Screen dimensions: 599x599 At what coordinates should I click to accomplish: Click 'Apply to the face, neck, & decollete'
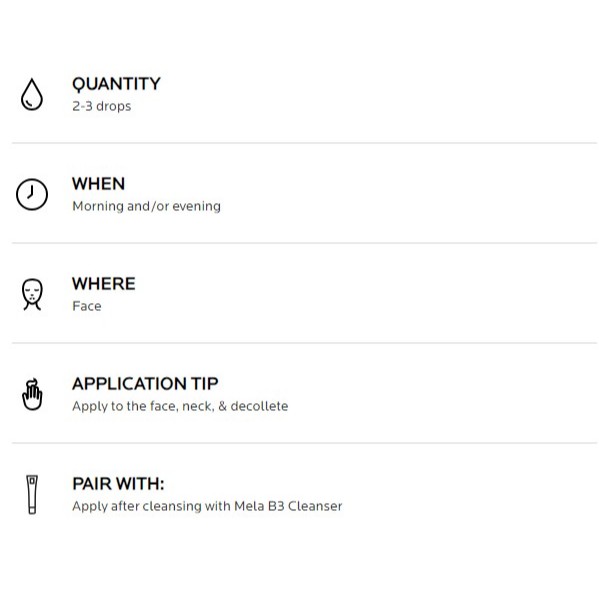tap(180, 406)
